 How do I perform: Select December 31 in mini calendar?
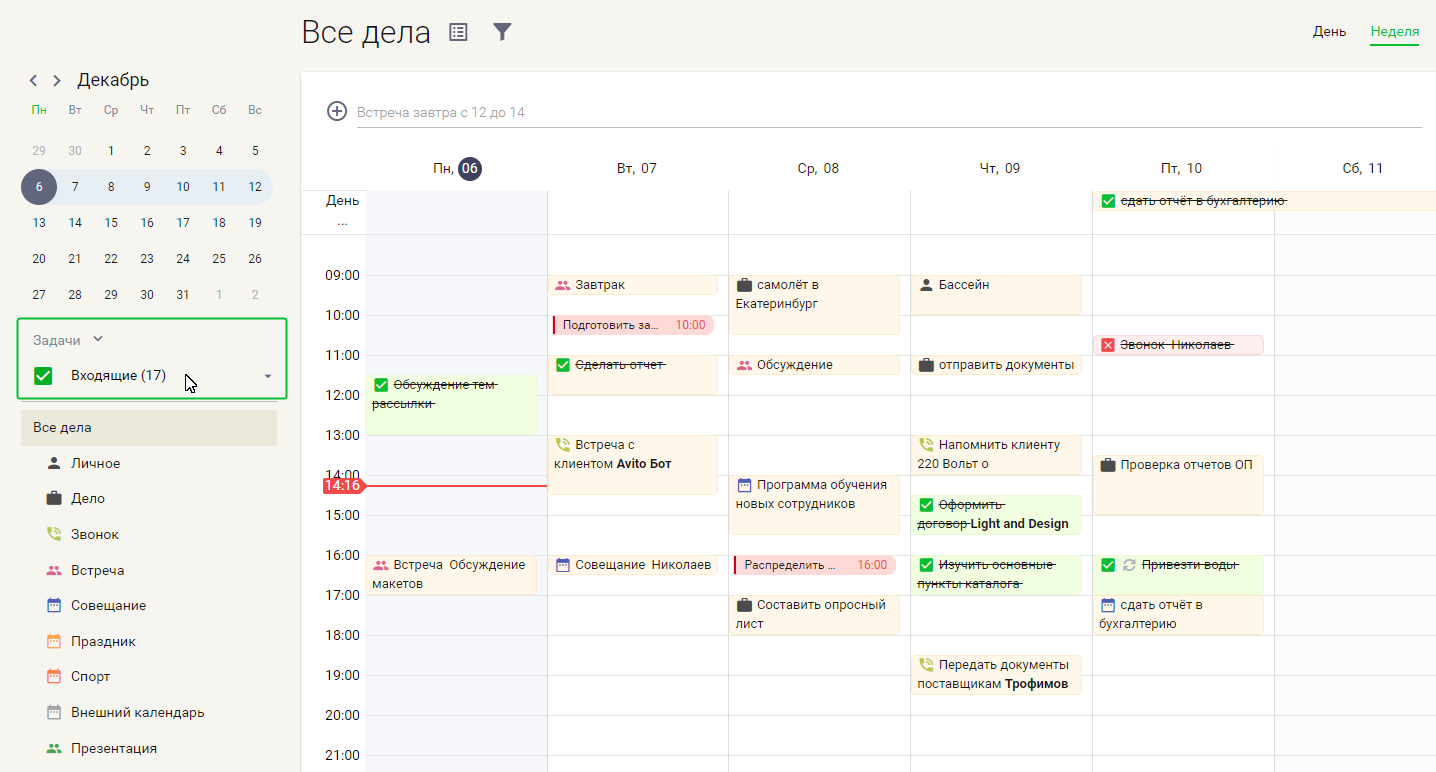pyautogui.click(x=183, y=294)
